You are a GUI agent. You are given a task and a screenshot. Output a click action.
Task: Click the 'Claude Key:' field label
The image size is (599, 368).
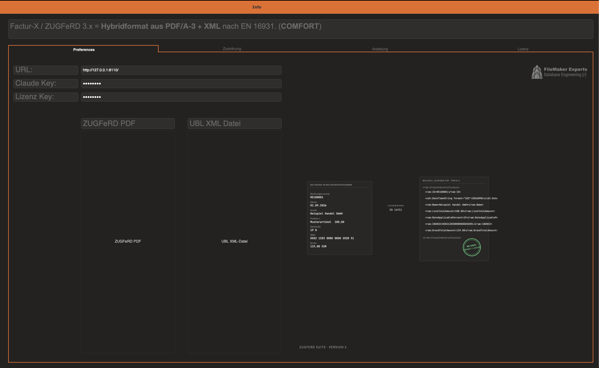tap(46, 83)
